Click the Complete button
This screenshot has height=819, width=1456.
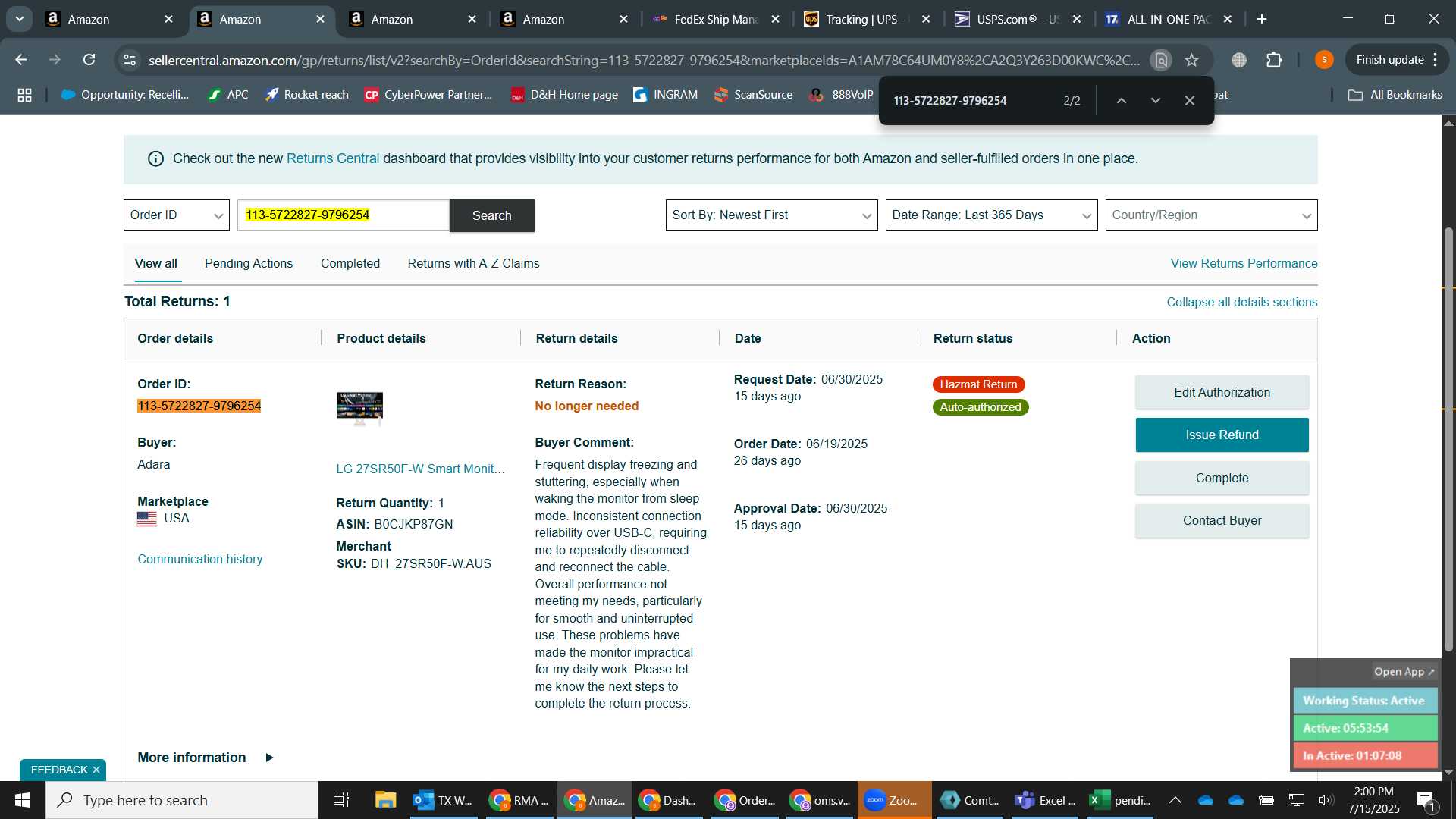point(1222,478)
